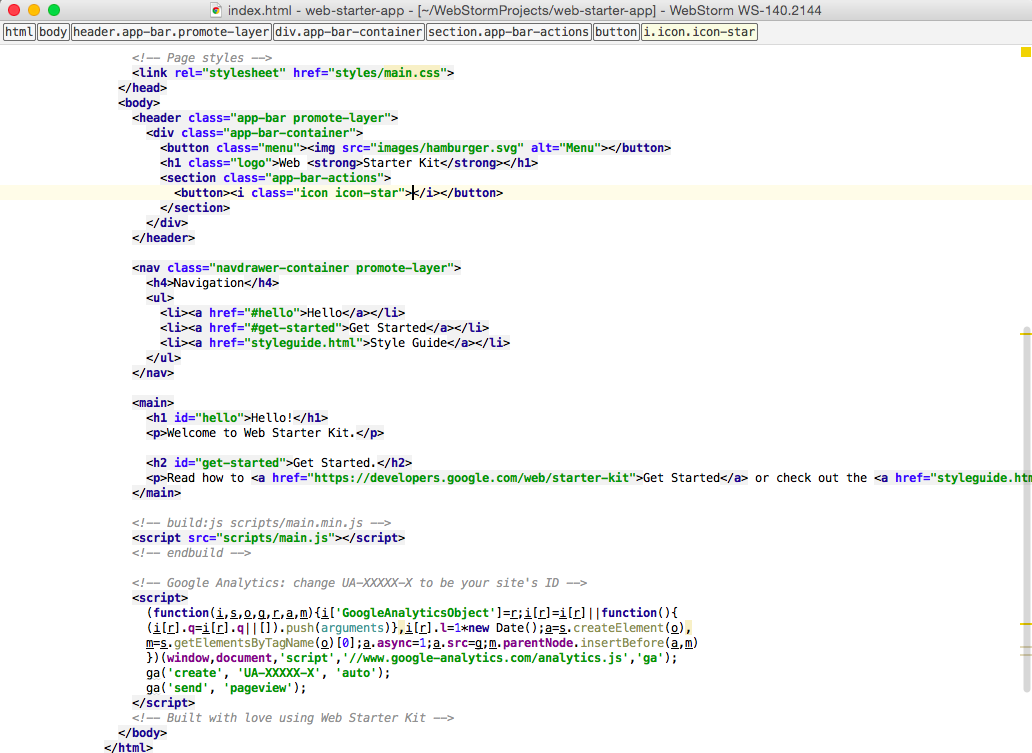Click the "endbuild" comment line
1032x753 pixels.
click(192, 554)
